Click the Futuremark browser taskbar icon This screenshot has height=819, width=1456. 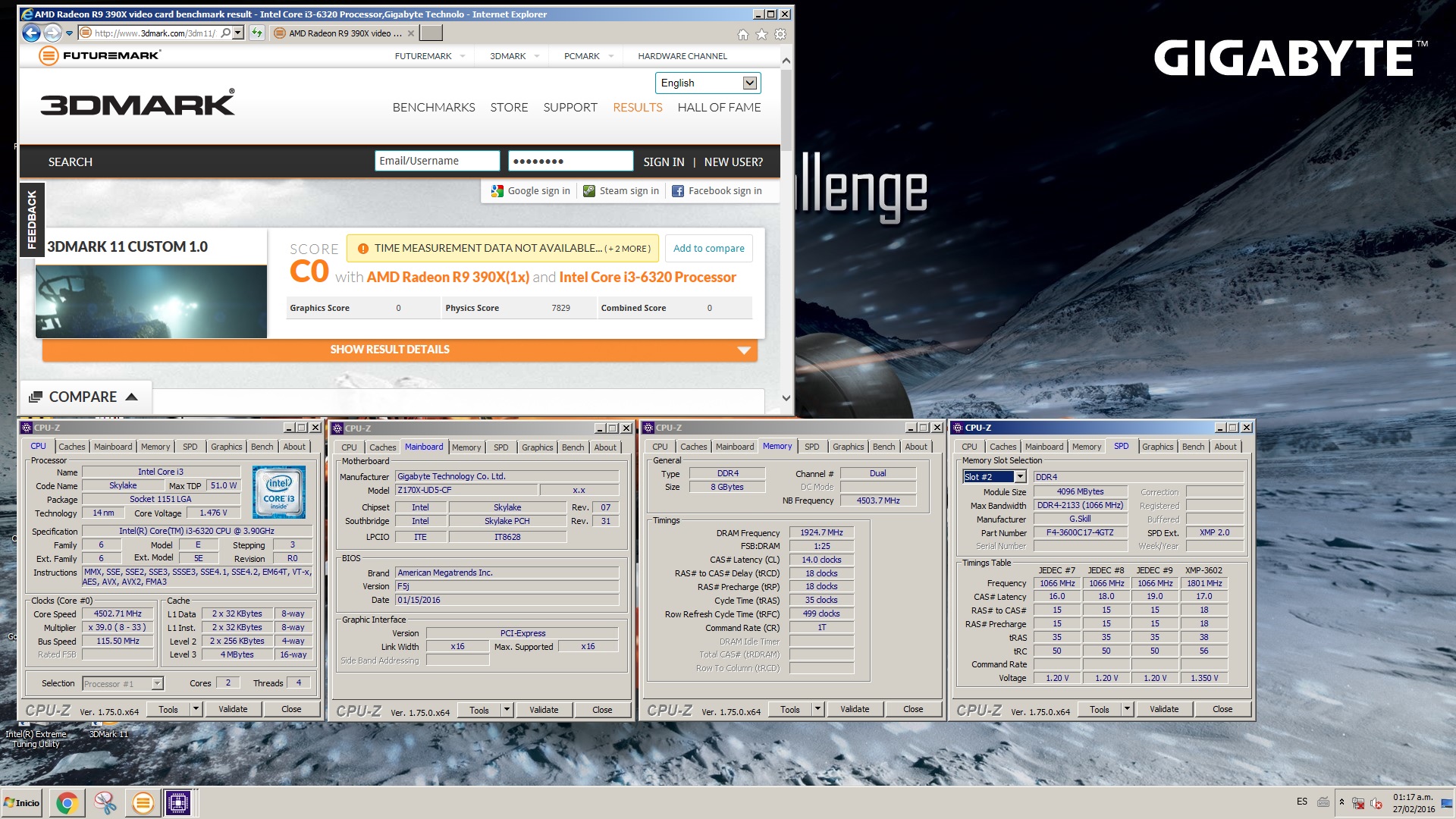tap(143, 802)
